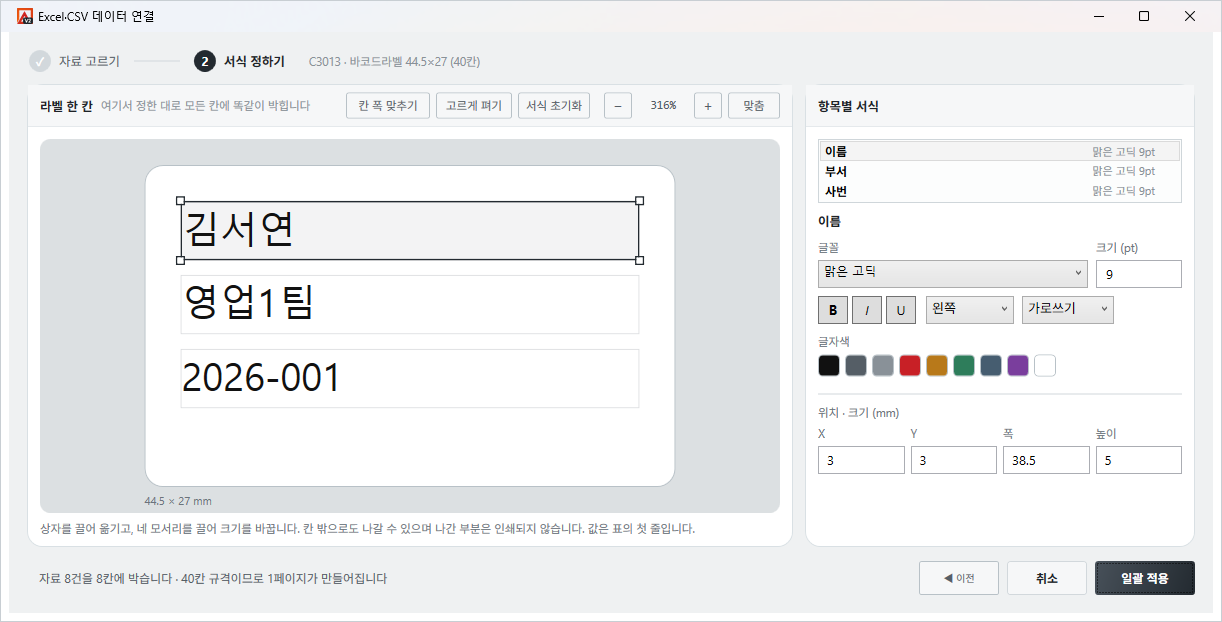Image resolution: width=1222 pixels, height=622 pixels.
Task: Toggle italic formatting (I)
Action: [867, 310]
